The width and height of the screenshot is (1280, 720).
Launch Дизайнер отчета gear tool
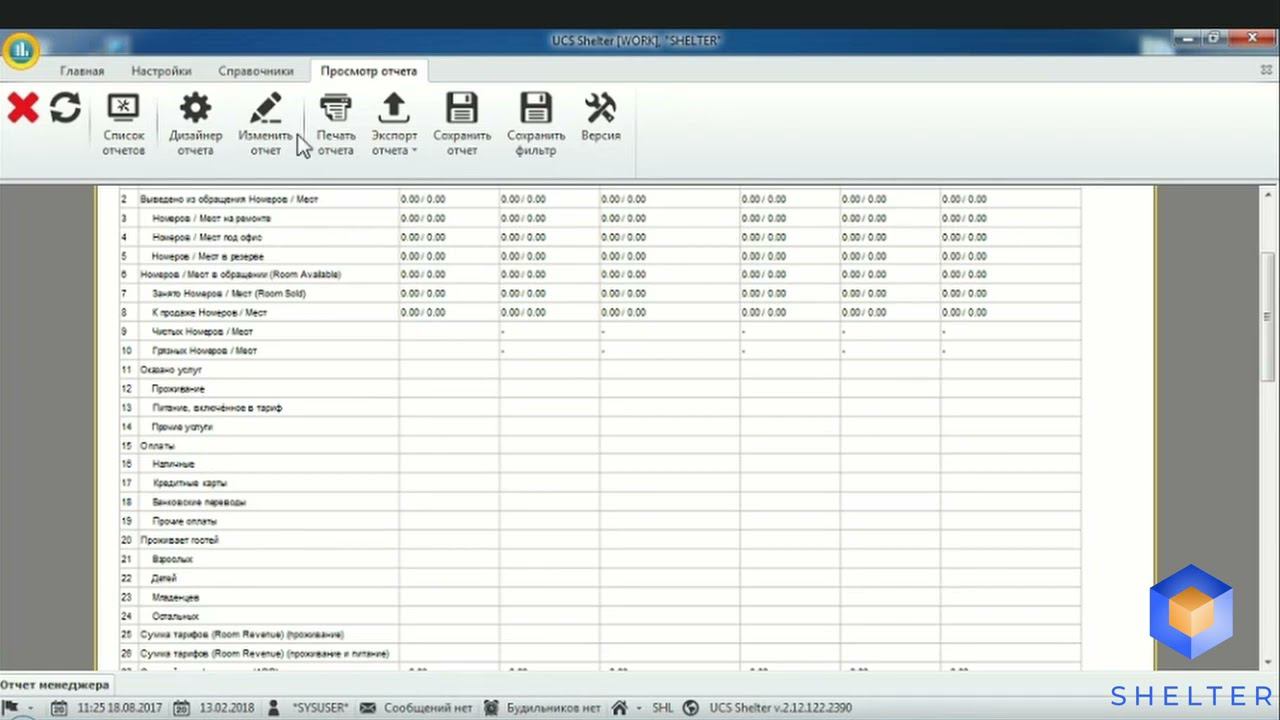[x=195, y=124]
